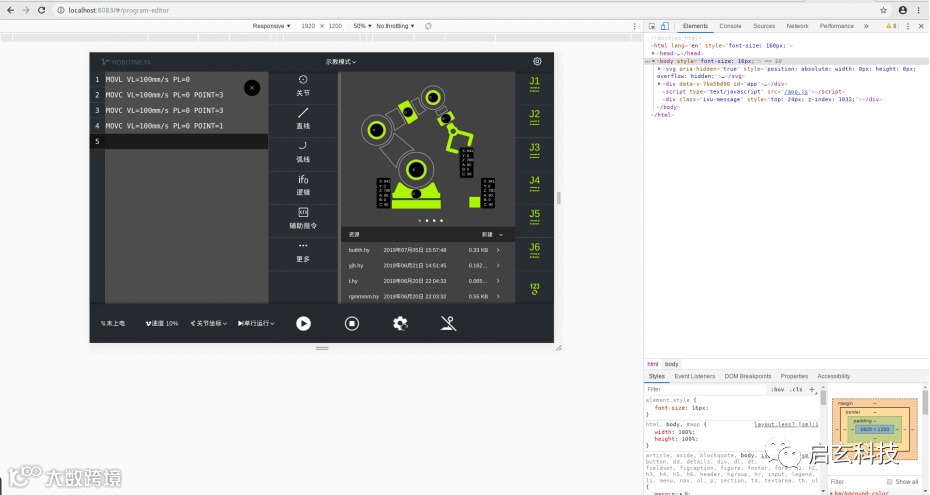Open the double-gear settings icon in bottom bar
The width and height of the screenshot is (930, 495).
click(x=400, y=323)
